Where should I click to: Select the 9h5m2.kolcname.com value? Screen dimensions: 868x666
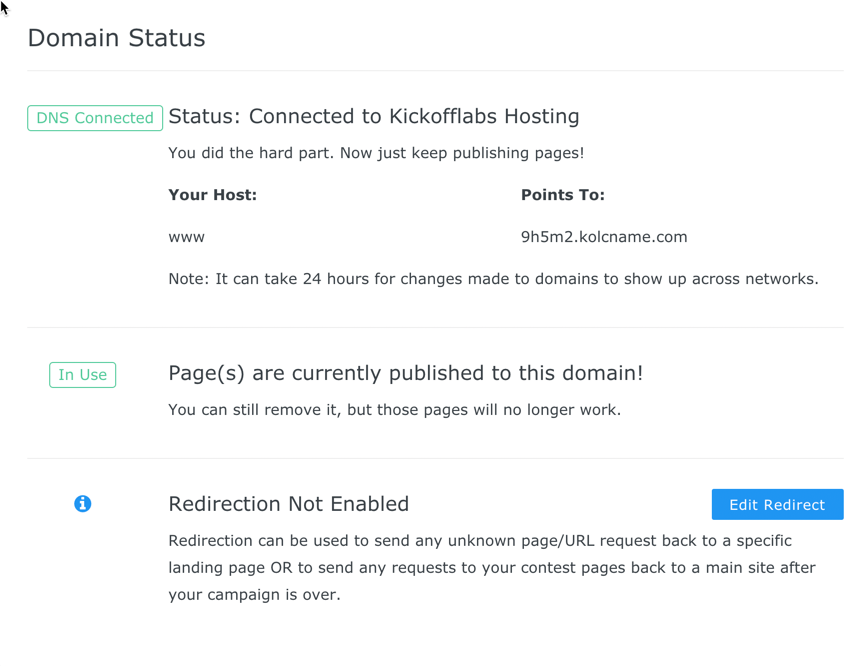pos(604,237)
